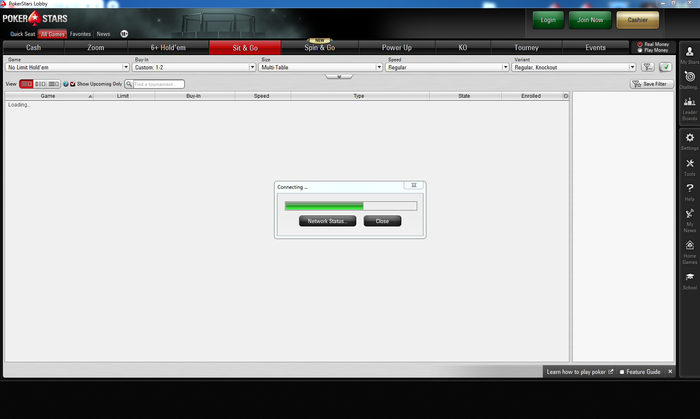This screenshot has height=419, width=700.
Task: Click the PokerStars logo
Action: (35, 18)
